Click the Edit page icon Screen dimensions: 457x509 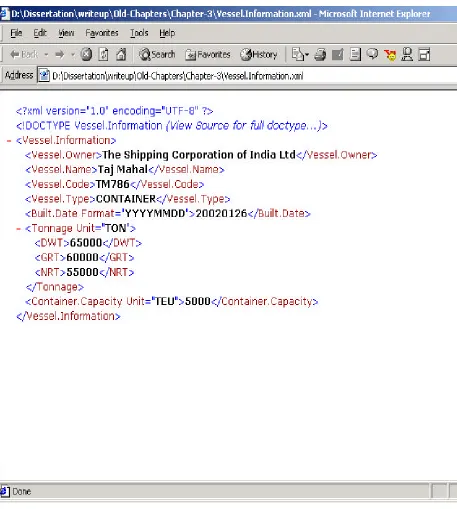pyautogui.click(x=337, y=54)
